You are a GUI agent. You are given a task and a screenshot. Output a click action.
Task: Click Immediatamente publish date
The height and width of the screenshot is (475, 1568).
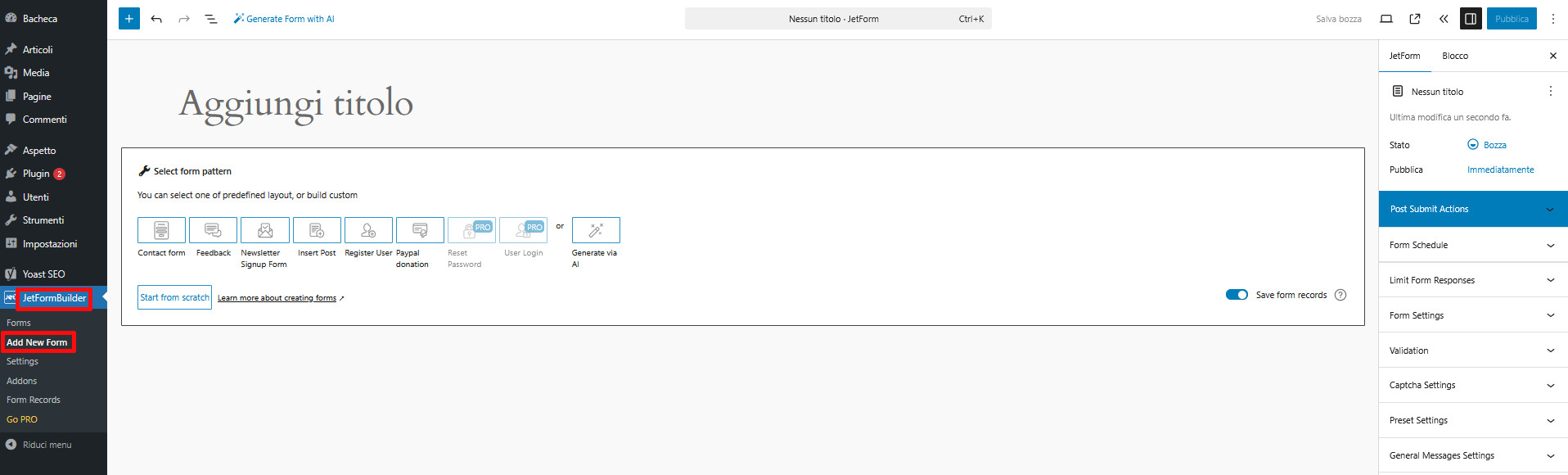pyautogui.click(x=1501, y=170)
